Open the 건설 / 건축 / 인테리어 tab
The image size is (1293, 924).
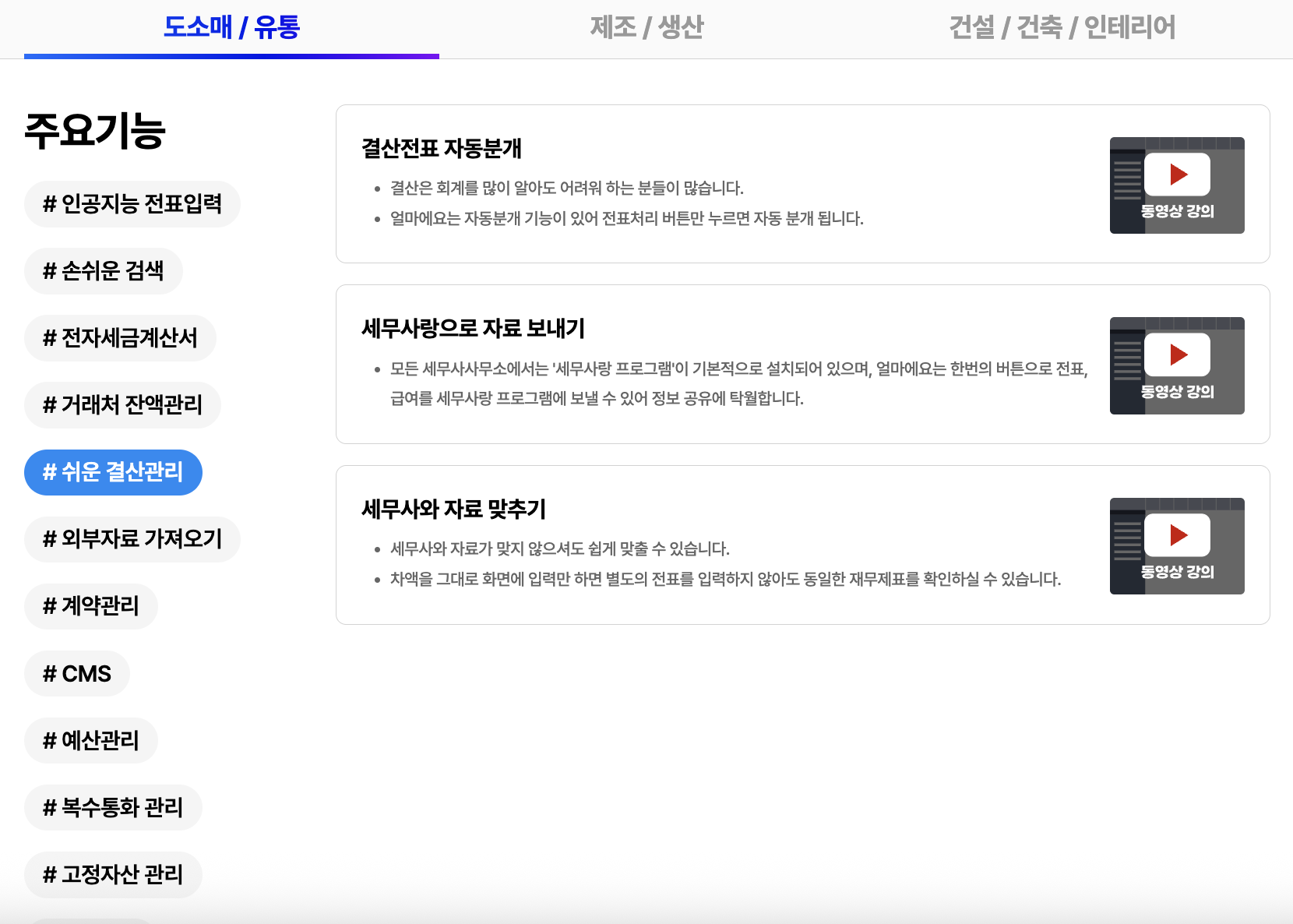tap(1063, 27)
